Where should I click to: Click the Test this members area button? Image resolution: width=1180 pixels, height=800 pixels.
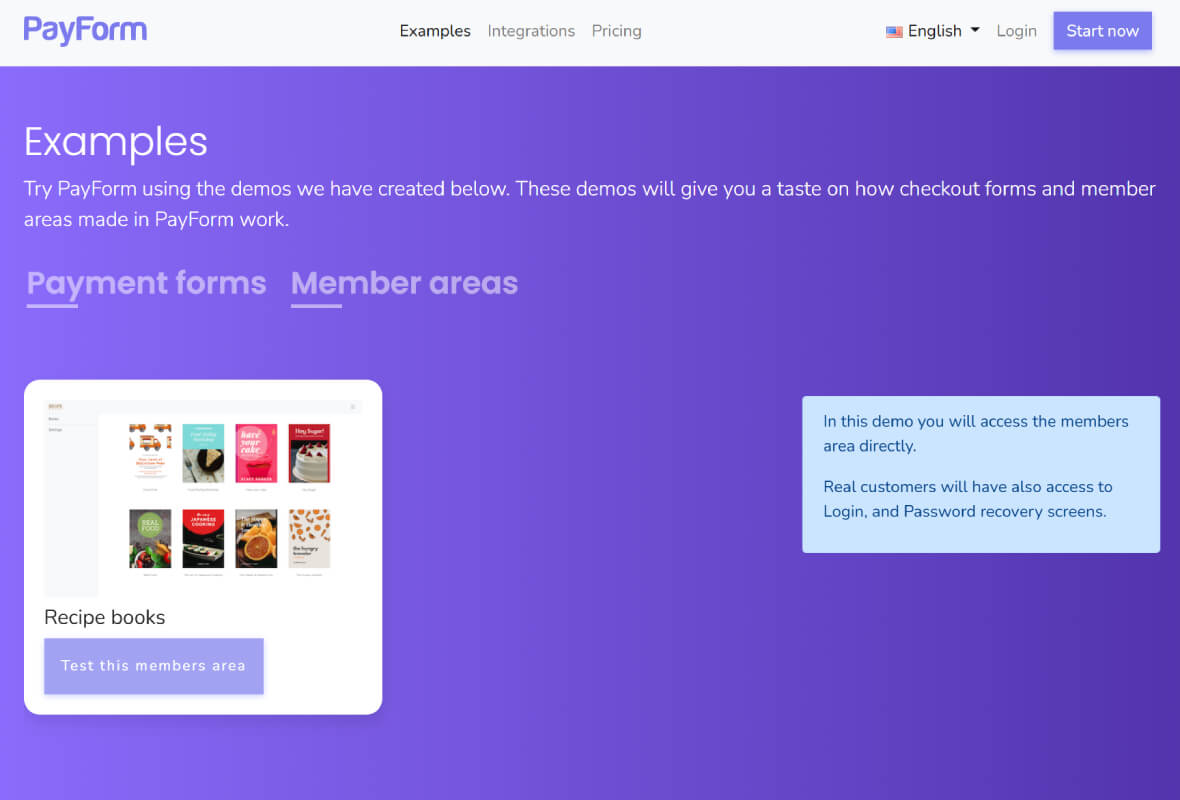[x=154, y=666]
